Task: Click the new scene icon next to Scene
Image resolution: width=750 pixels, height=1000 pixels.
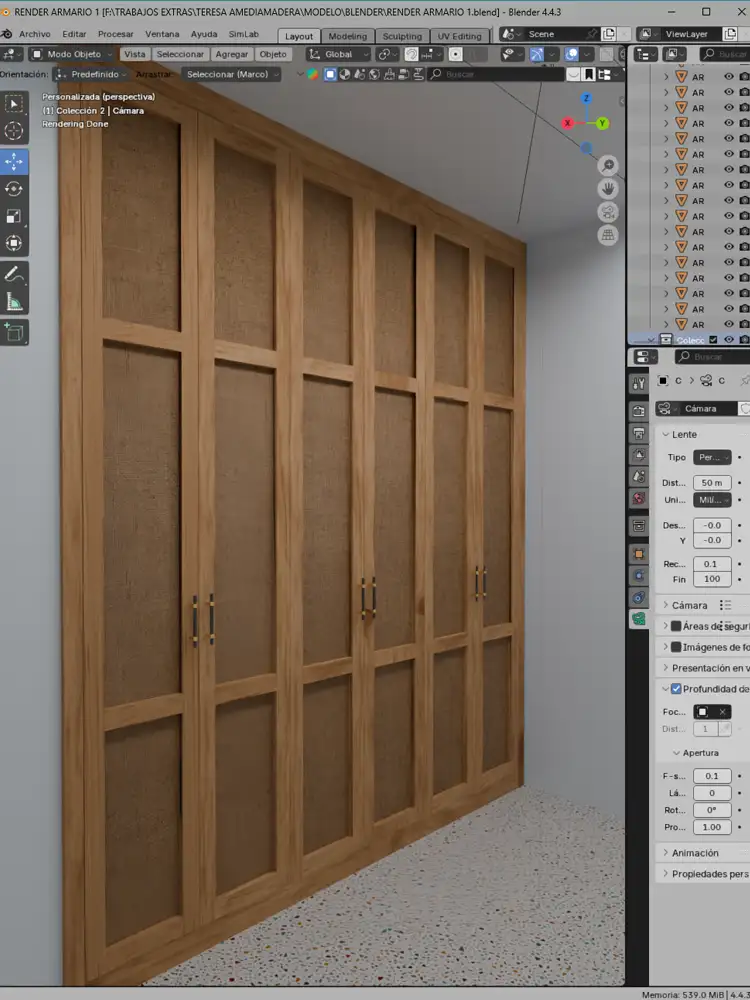Action: click(x=609, y=34)
